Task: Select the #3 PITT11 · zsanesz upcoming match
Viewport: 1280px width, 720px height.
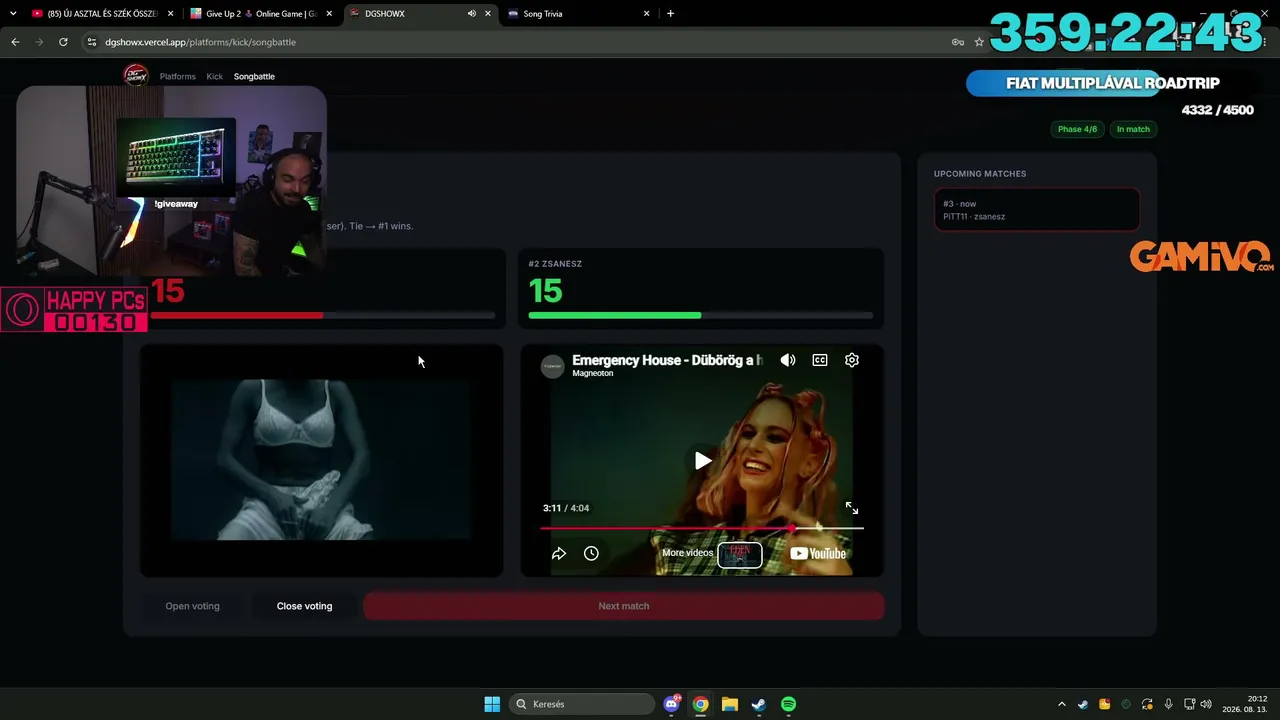Action: point(1037,210)
